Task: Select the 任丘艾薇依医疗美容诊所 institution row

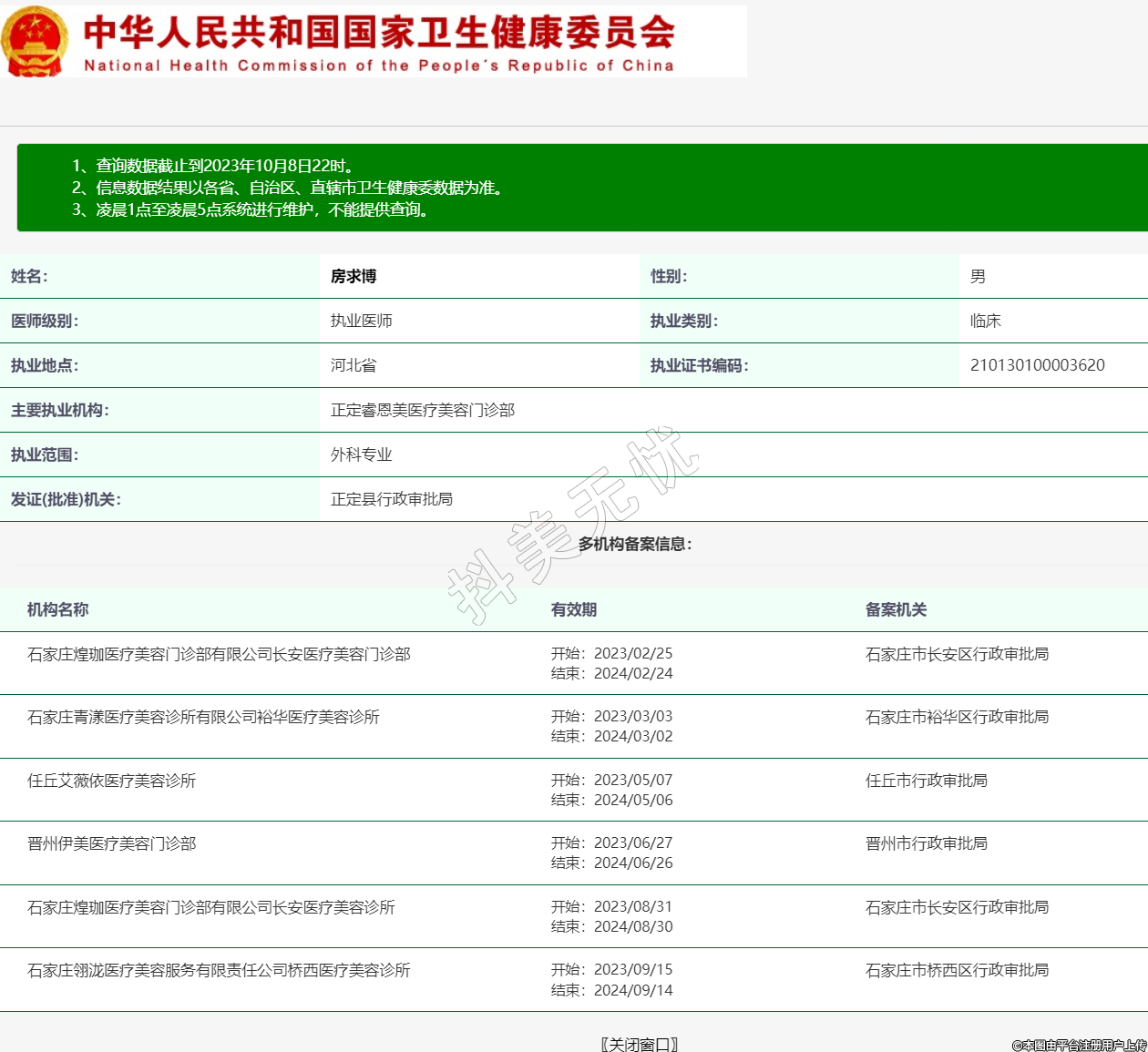Action: [112, 781]
